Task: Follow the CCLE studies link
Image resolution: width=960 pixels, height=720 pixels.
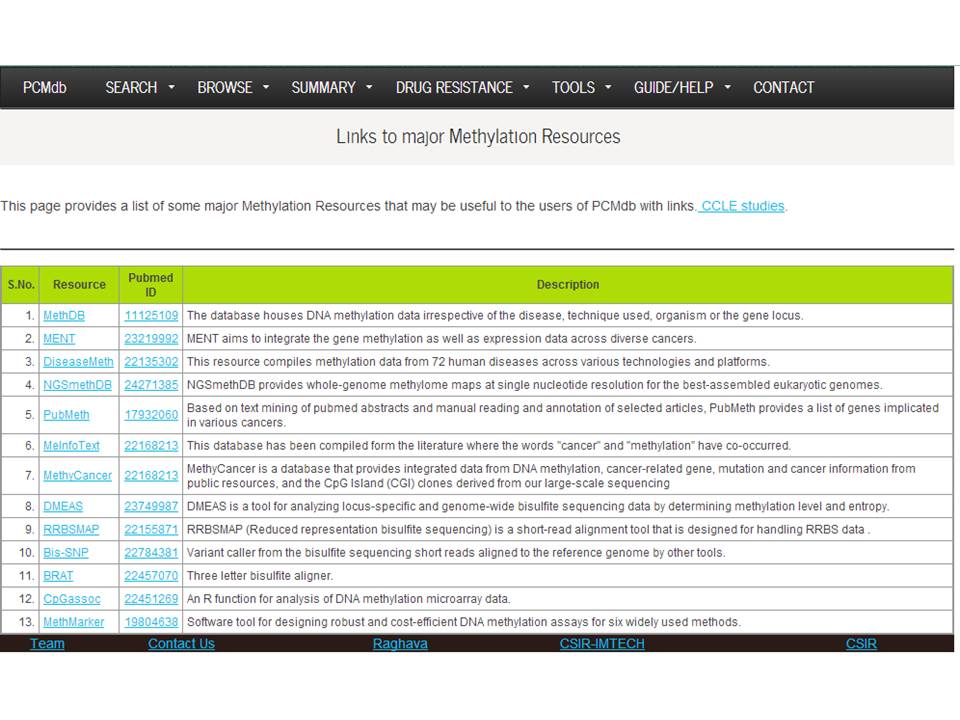Action: click(x=742, y=206)
